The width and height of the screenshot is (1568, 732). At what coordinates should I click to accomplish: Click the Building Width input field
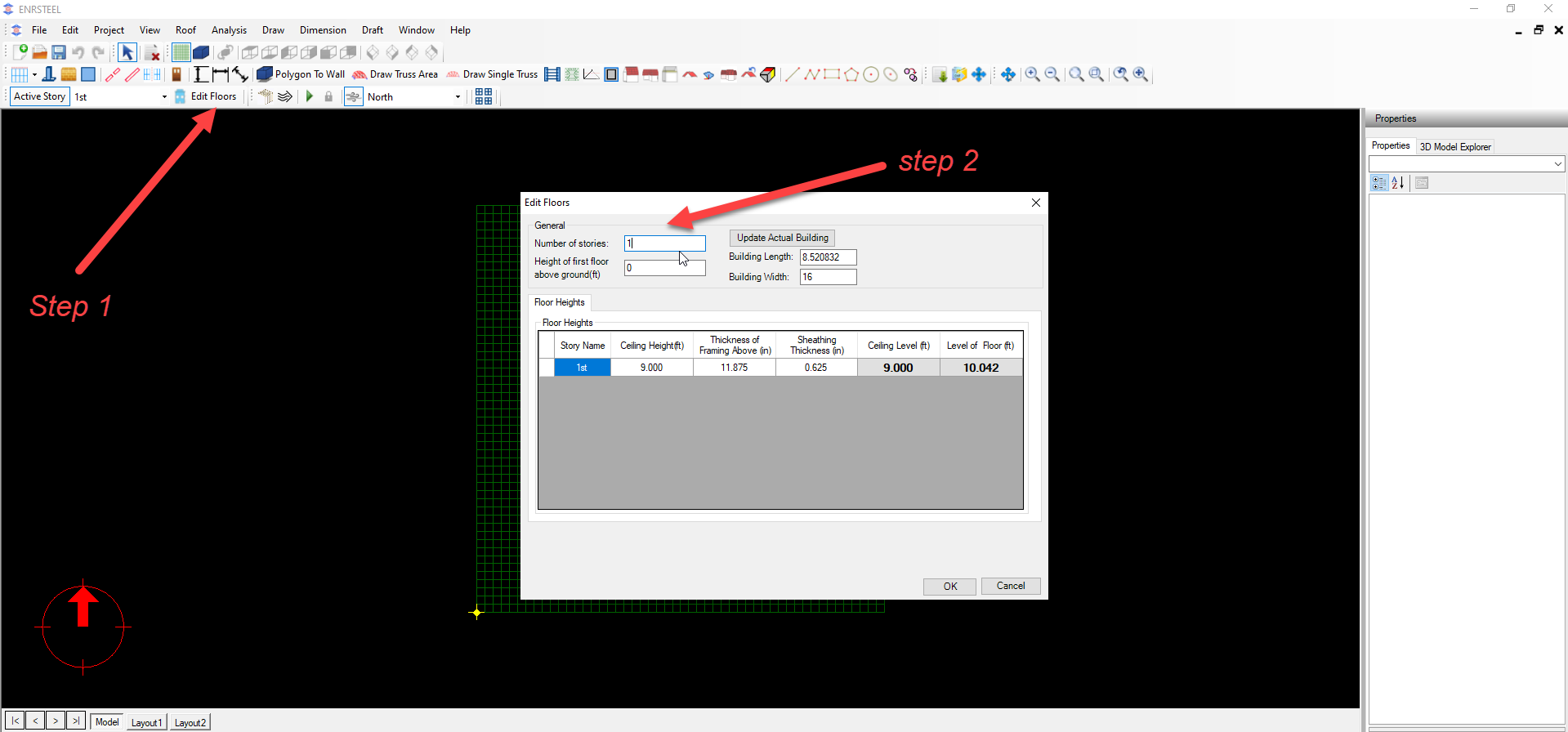click(x=828, y=277)
